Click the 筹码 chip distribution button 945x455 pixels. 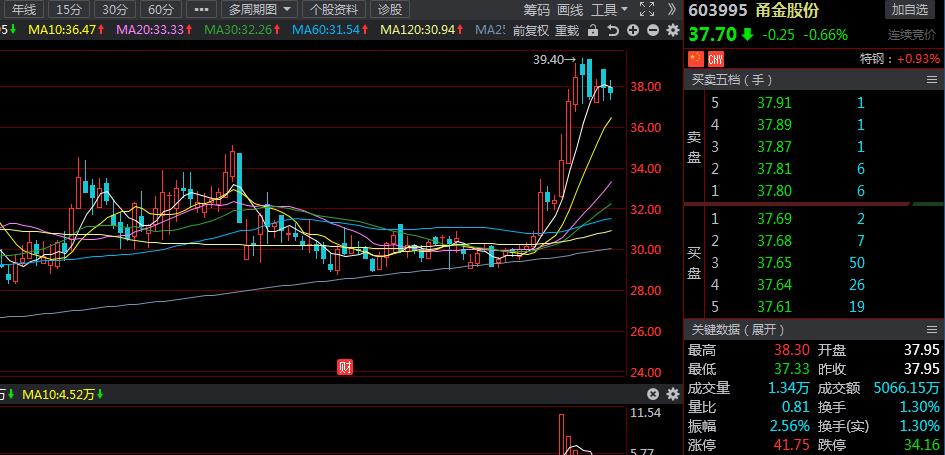click(x=536, y=9)
